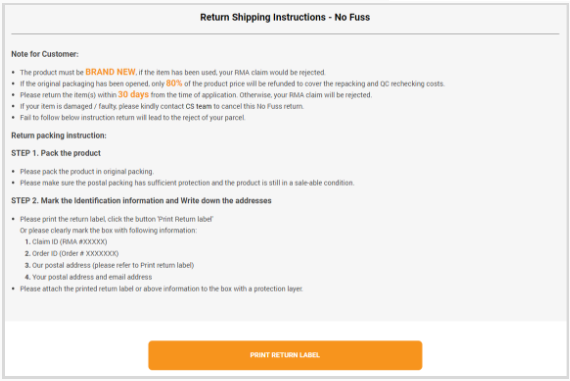Image resolution: width=570 pixels, height=381 pixels.
Task: Click the STEP 1 Pack the product heading
Action: pyautogui.click(x=56, y=153)
